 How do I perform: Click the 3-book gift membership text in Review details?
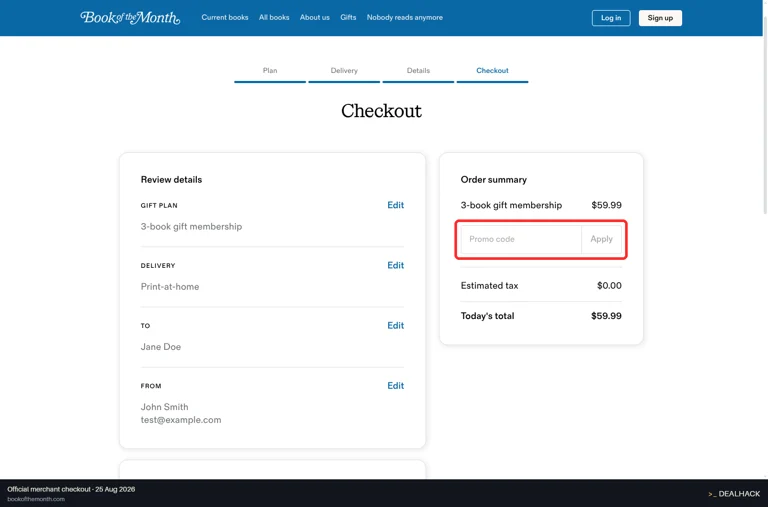pyautogui.click(x=192, y=227)
